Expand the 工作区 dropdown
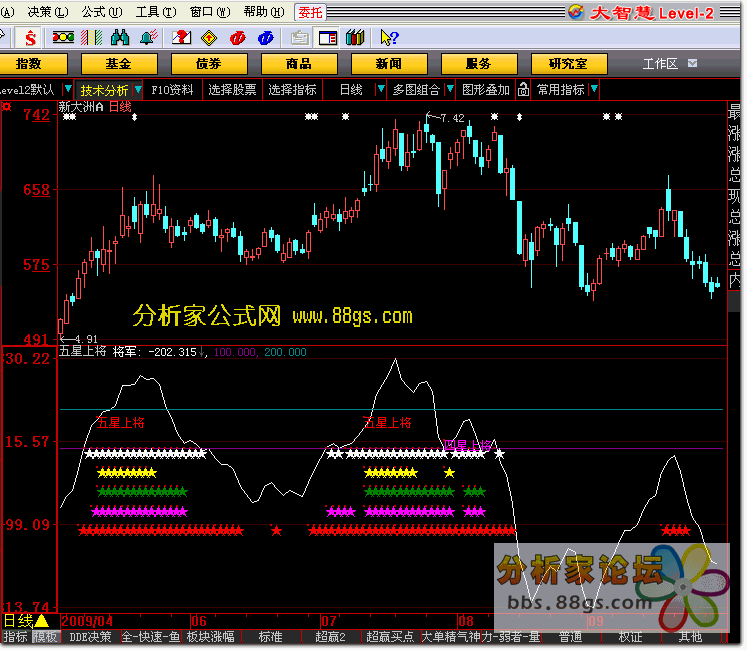Image resolution: width=747 pixels, height=650 pixels. pos(693,63)
